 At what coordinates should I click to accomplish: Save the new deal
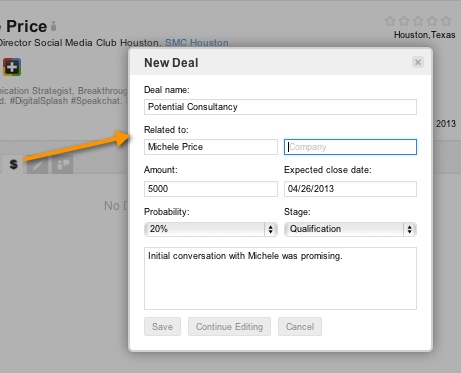coord(162,327)
